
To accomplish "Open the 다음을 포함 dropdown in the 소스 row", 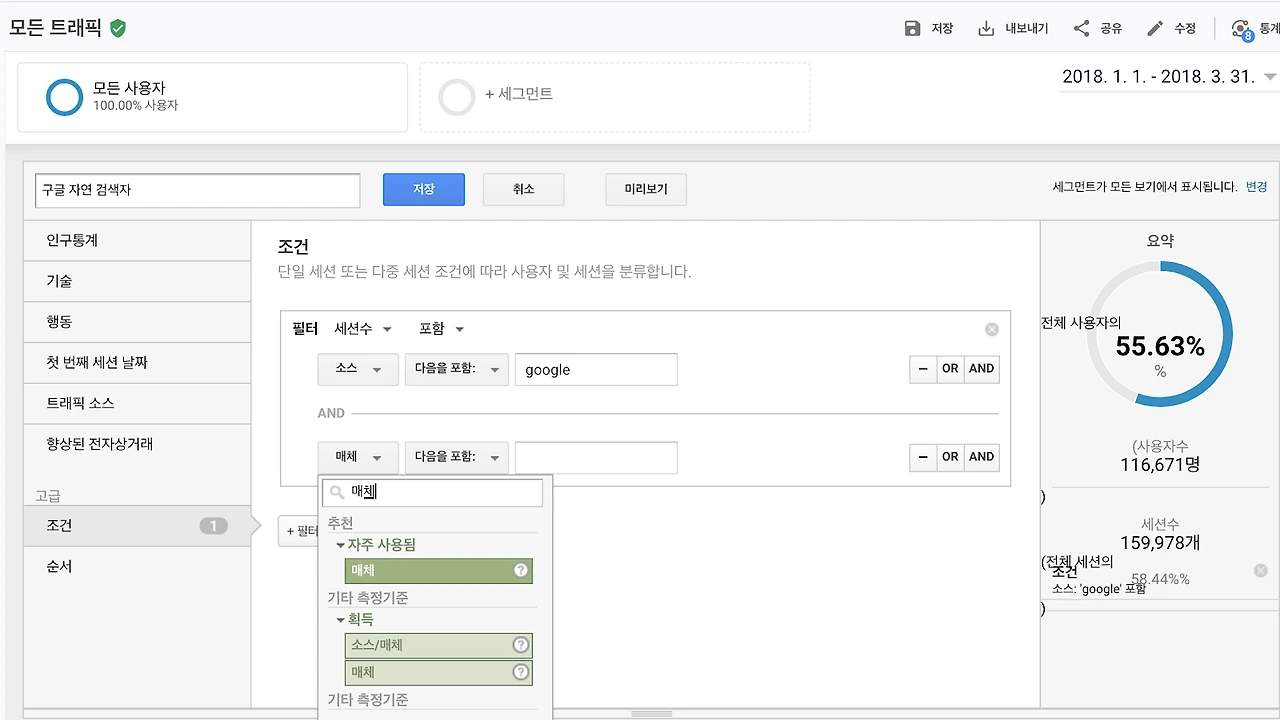I will [457, 369].
